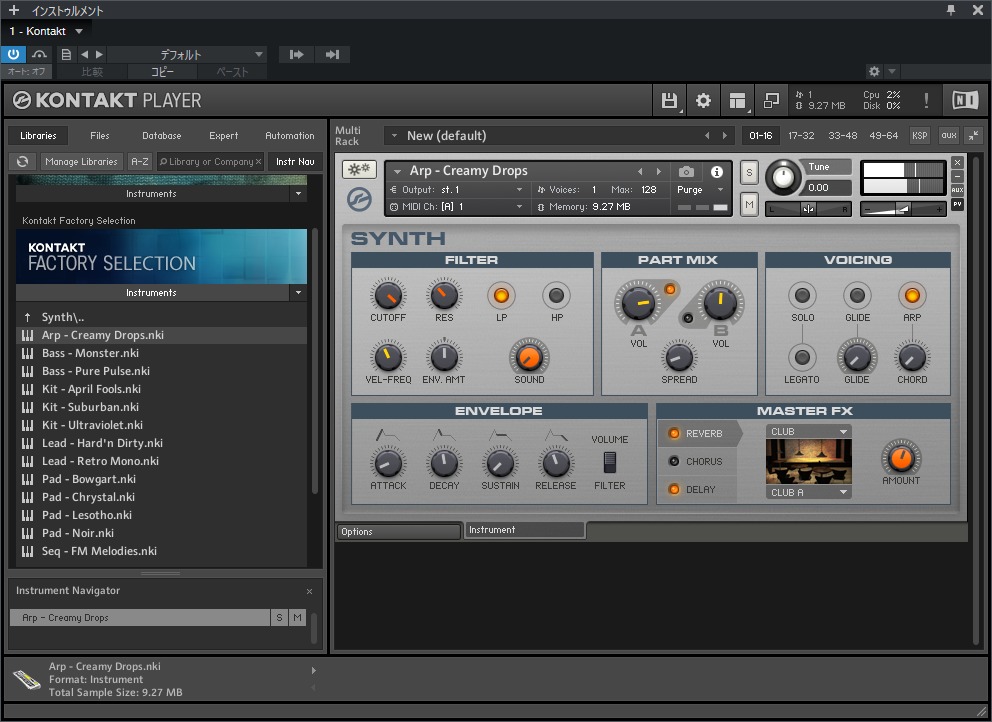Click the instrument volume slider
992x722 pixels.
tap(903, 209)
